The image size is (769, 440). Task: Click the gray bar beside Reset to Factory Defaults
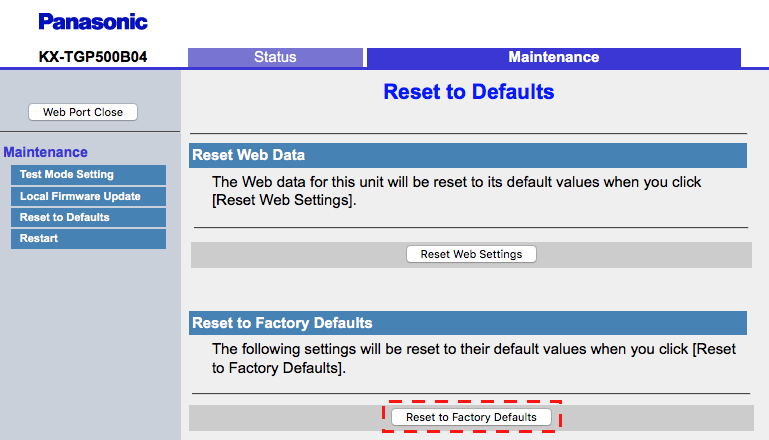[x=655, y=418]
